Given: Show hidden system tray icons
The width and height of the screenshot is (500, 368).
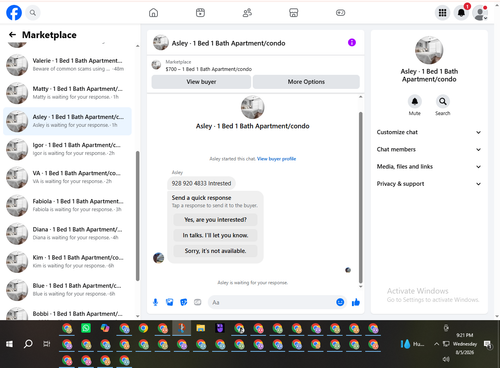Looking at the screenshot, I should (436, 344).
